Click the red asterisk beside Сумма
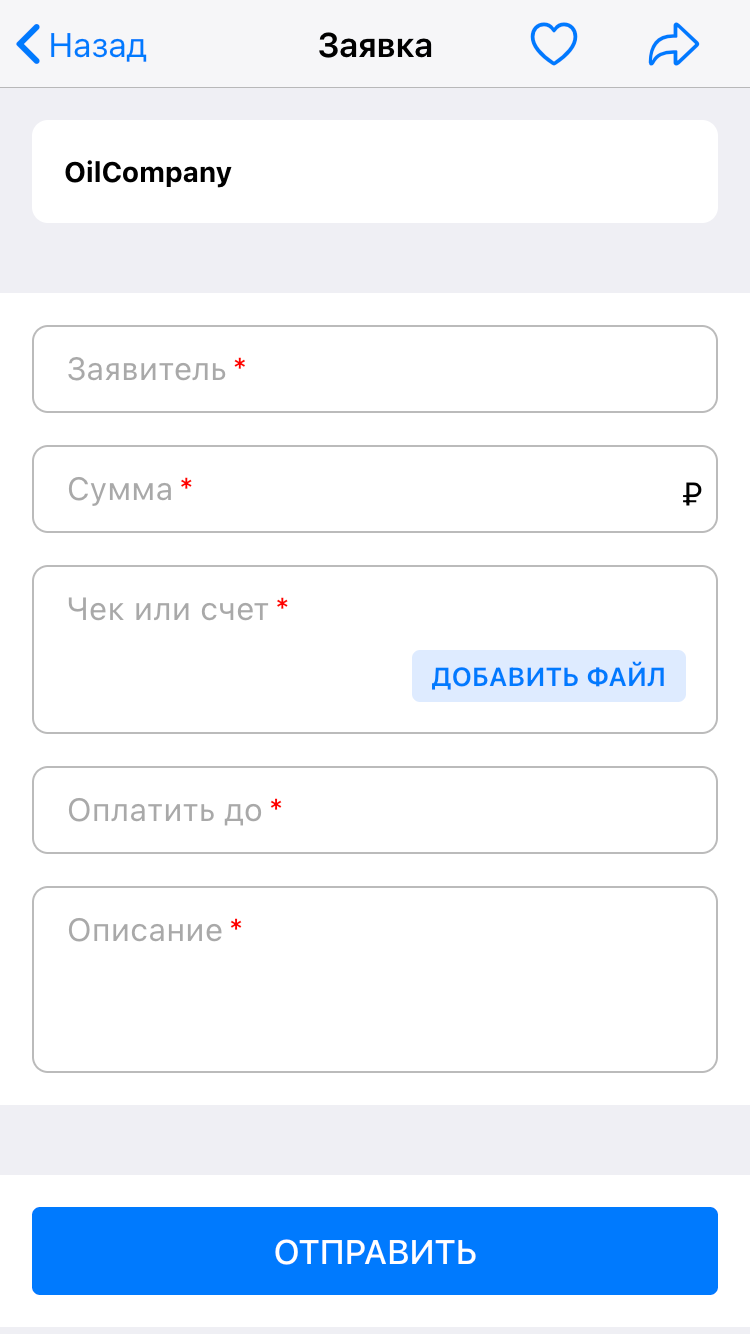Viewport: 750px width, 1334px height. (186, 487)
